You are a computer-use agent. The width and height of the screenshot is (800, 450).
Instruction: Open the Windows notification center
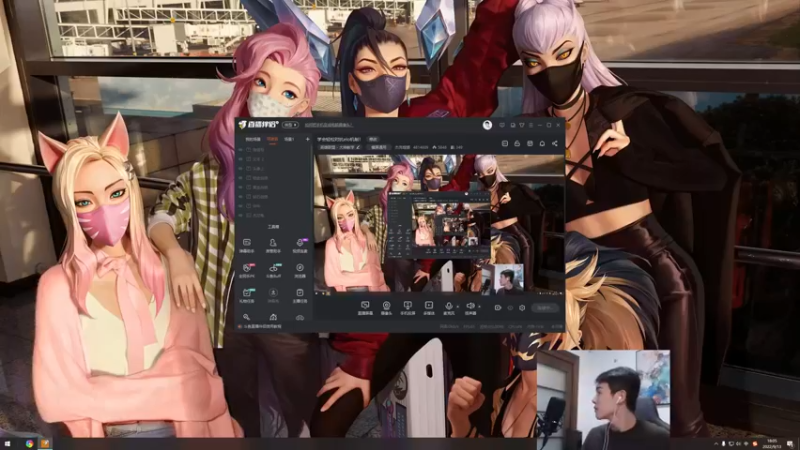coord(790,444)
